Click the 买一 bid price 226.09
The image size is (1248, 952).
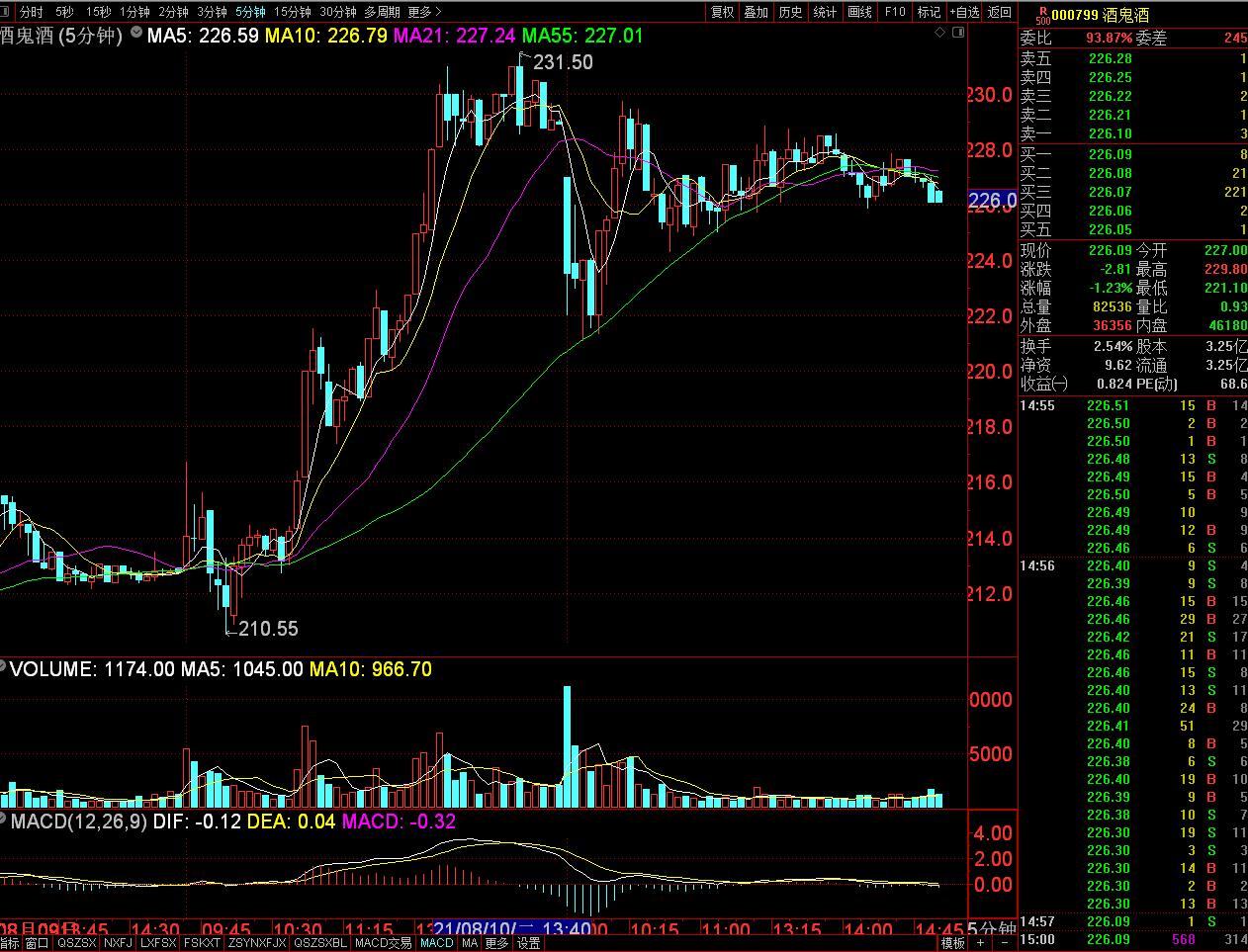pyautogui.click(x=1110, y=154)
